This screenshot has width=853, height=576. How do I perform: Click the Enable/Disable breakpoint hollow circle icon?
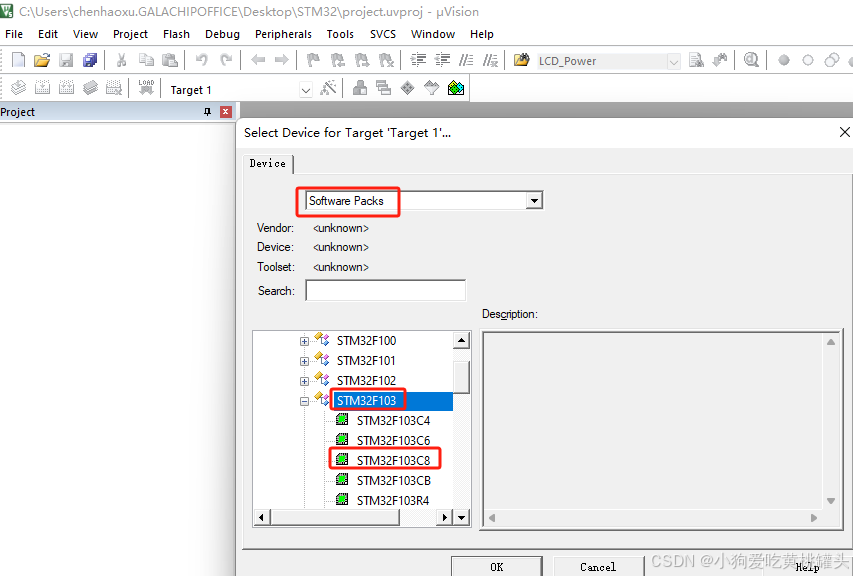pos(808,60)
